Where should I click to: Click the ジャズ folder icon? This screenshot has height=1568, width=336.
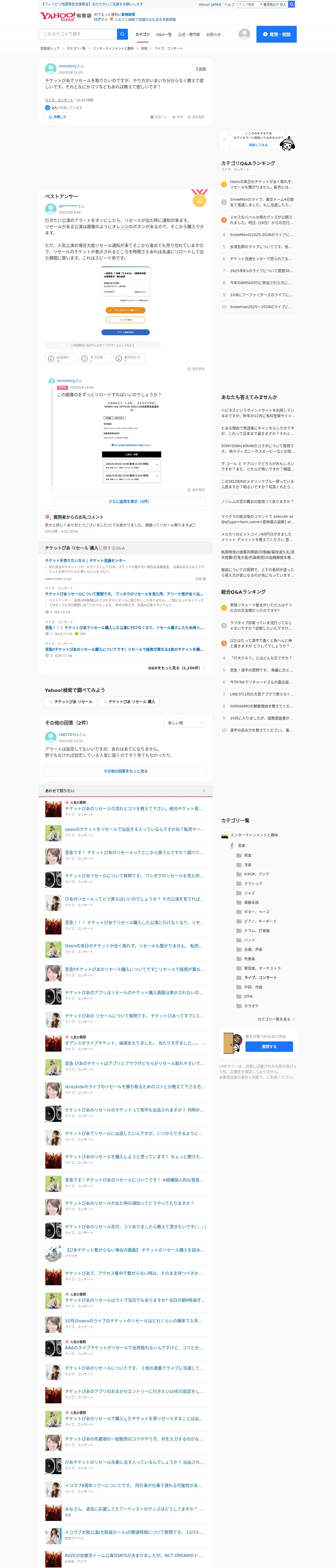[239, 893]
